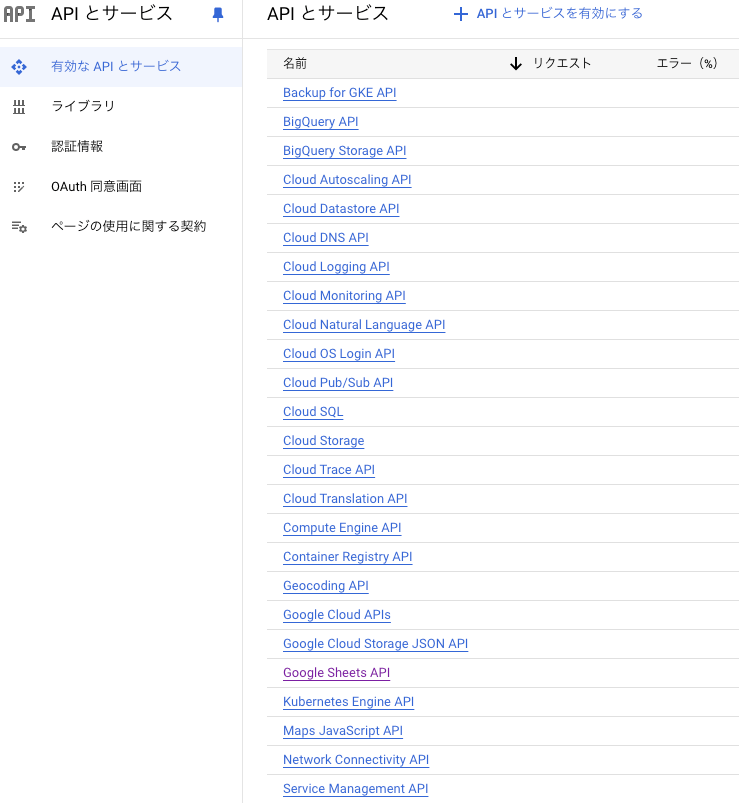Open Google Cloud Storage JSON API
Viewport: 739px width, 803px height.
coord(375,644)
